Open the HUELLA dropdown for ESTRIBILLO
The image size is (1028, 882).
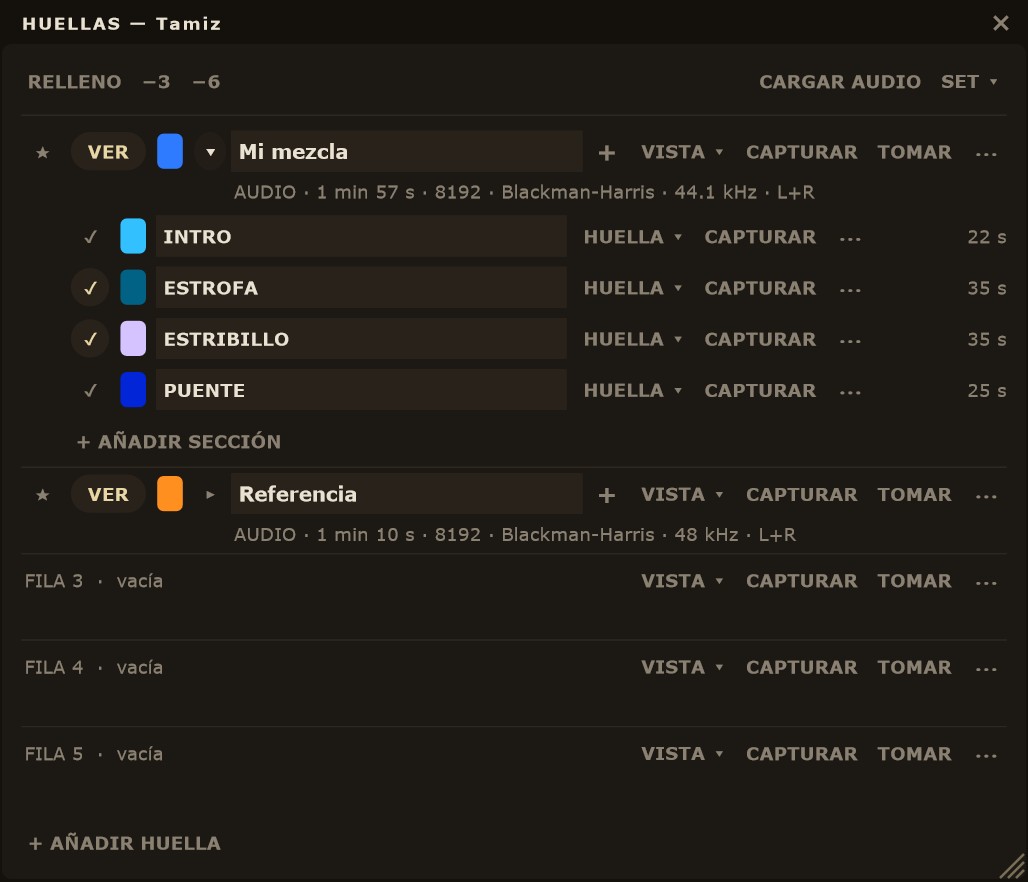[x=633, y=339]
